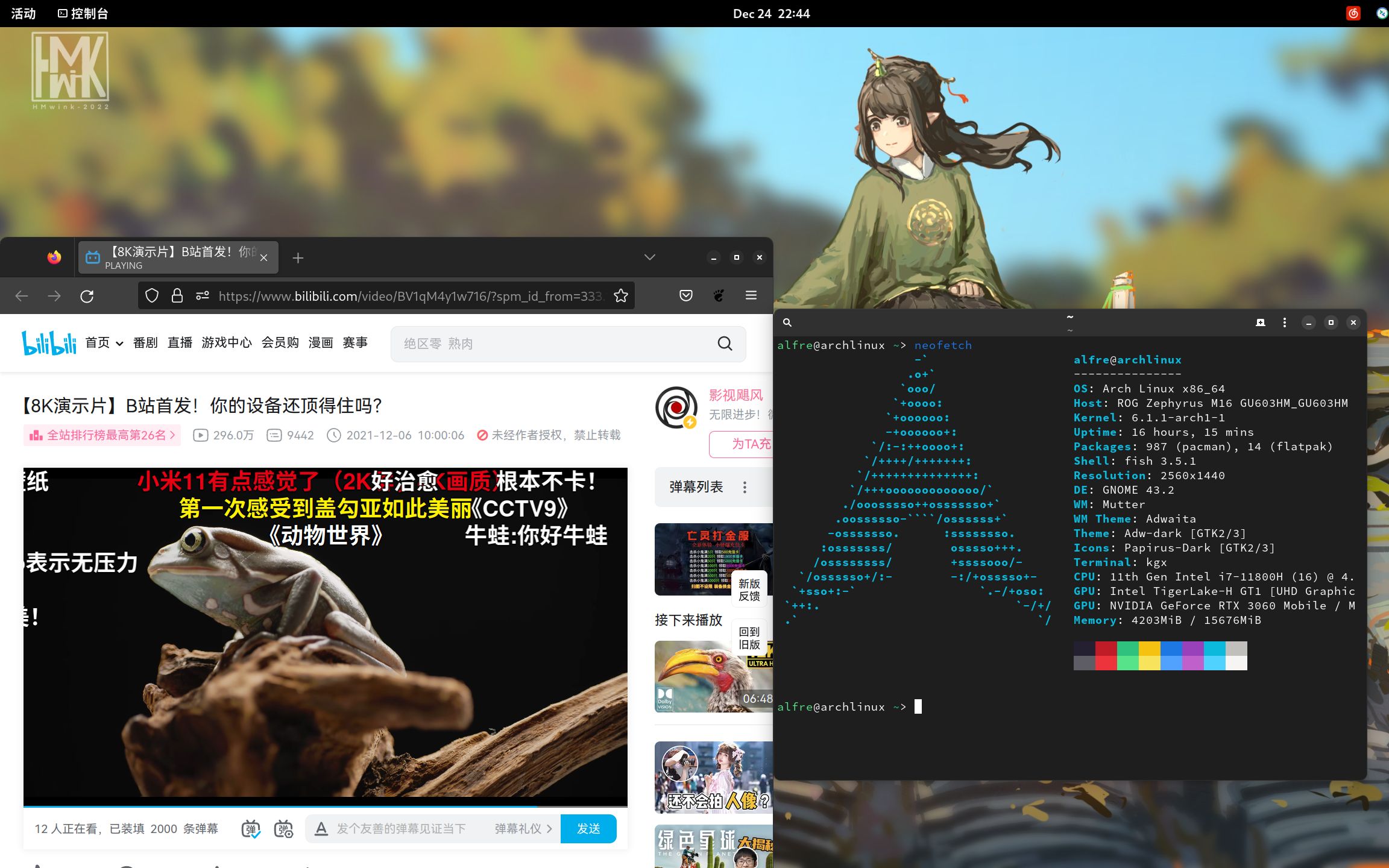The height and width of the screenshot is (868, 1389).
Task: Open the clock Dec 24 22:44
Action: (771, 13)
